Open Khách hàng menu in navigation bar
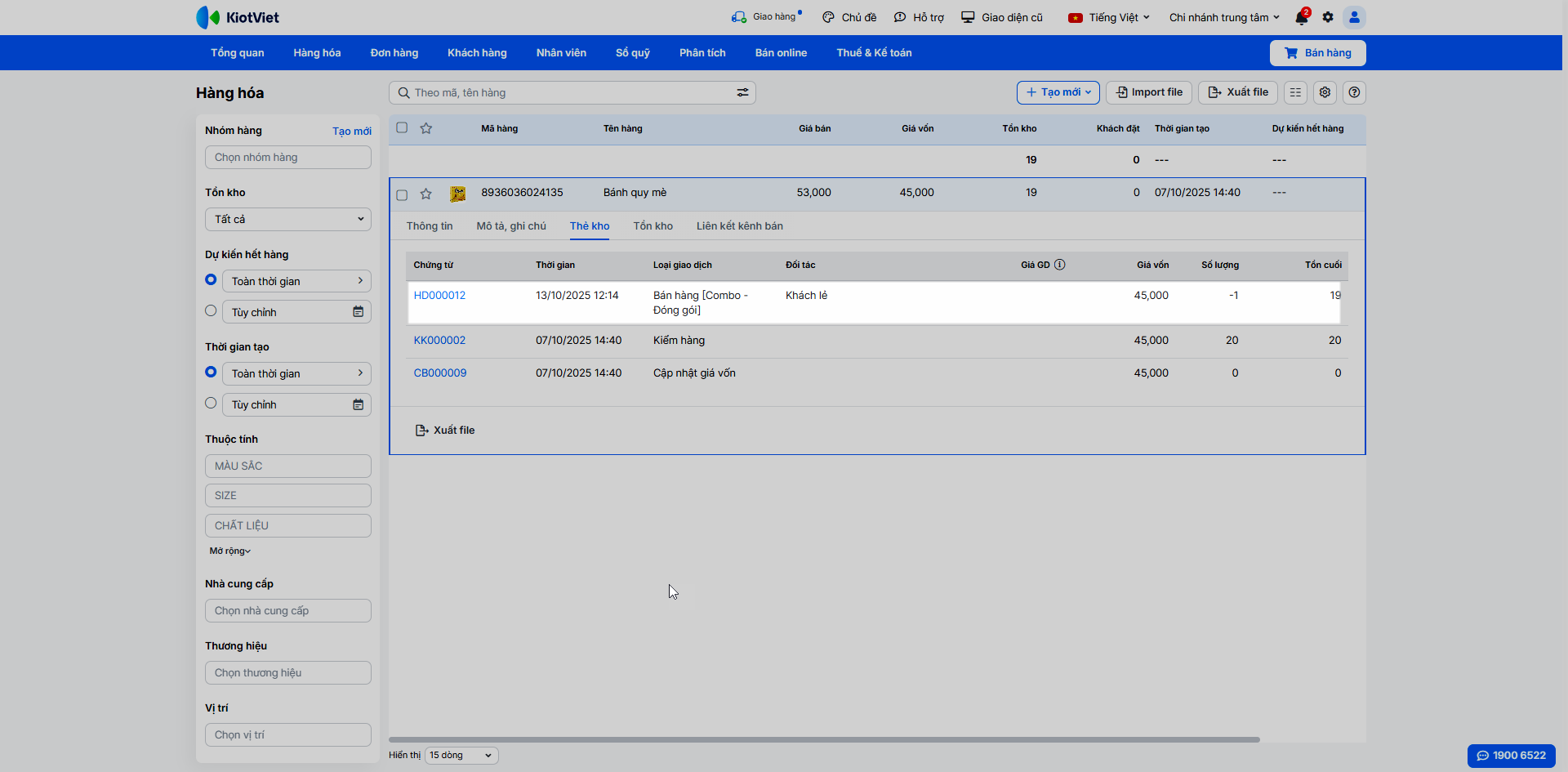1568x772 pixels. [x=477, y=53]
